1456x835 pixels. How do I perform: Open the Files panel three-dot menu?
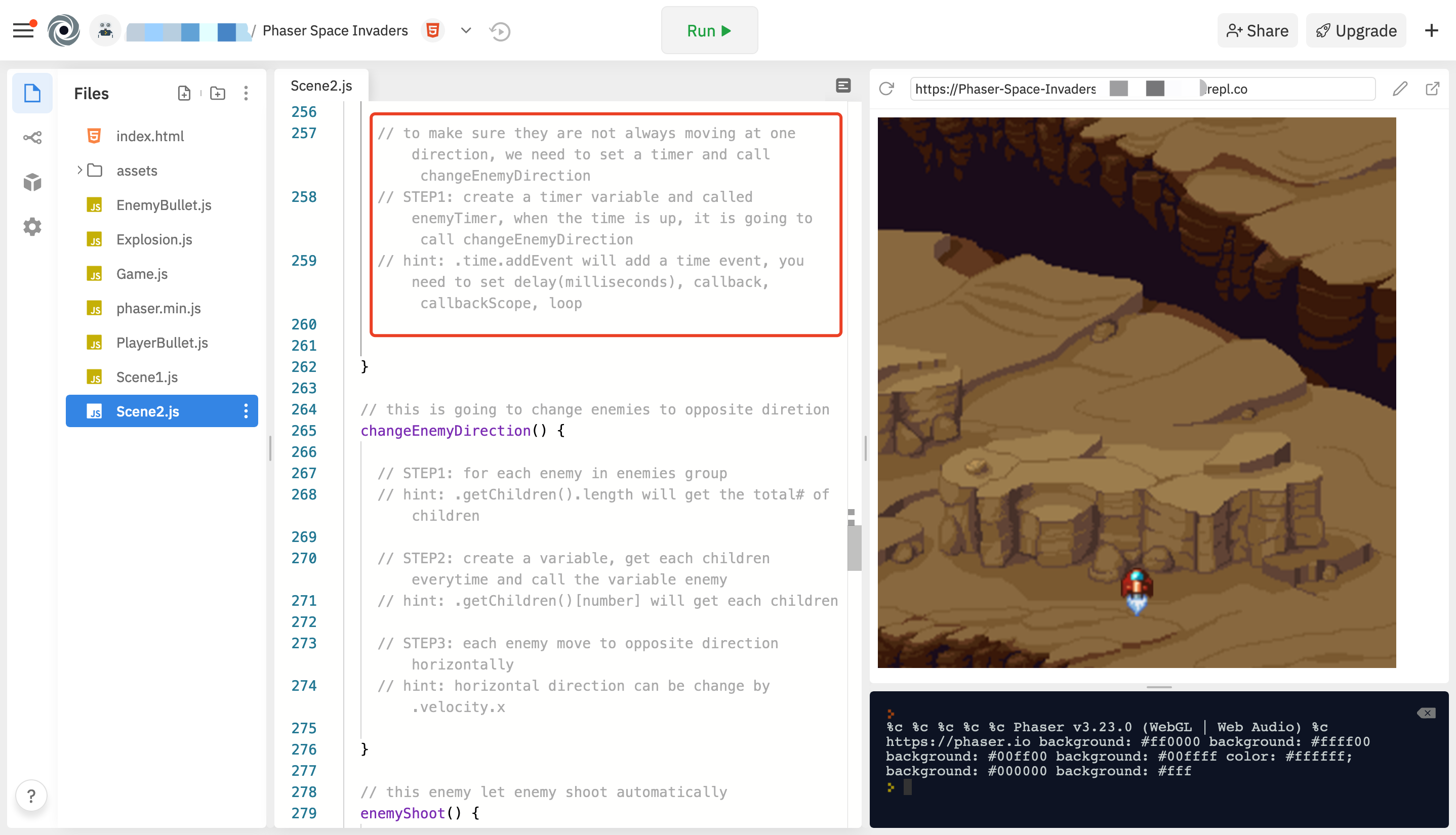(x=246, y=94)
